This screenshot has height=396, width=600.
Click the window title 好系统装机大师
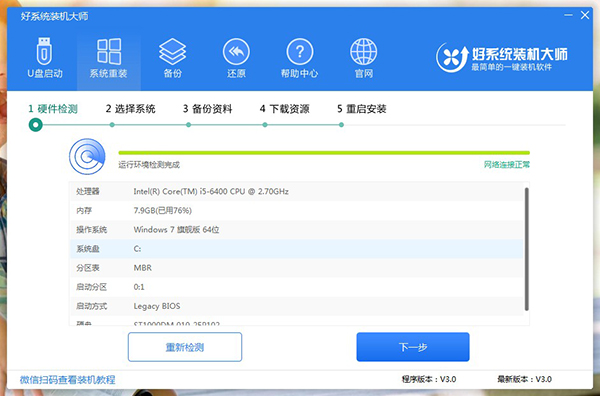coord(54,16)
